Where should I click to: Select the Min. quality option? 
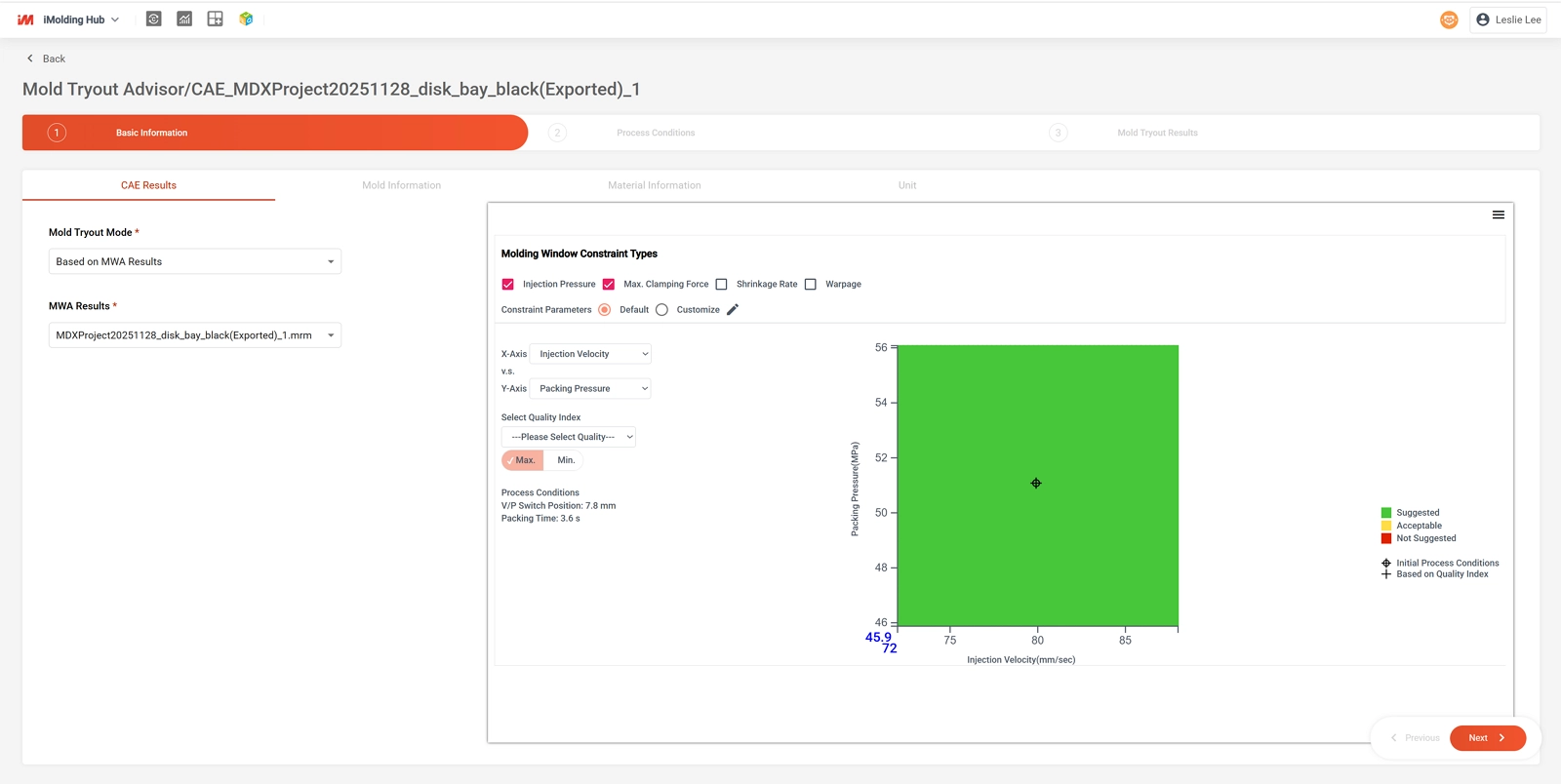(566, 460)
